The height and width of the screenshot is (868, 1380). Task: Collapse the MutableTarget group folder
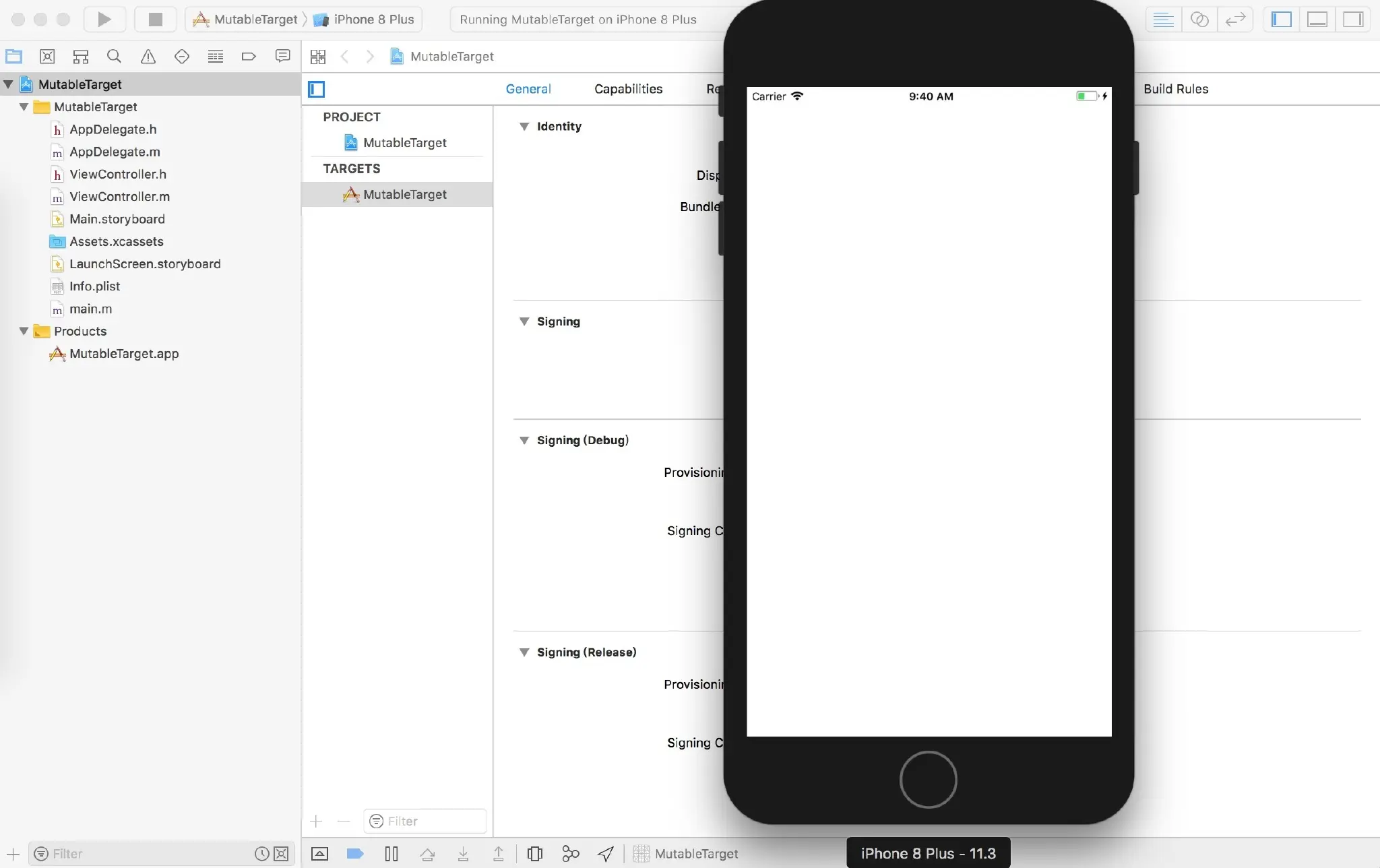click(24, 106)
